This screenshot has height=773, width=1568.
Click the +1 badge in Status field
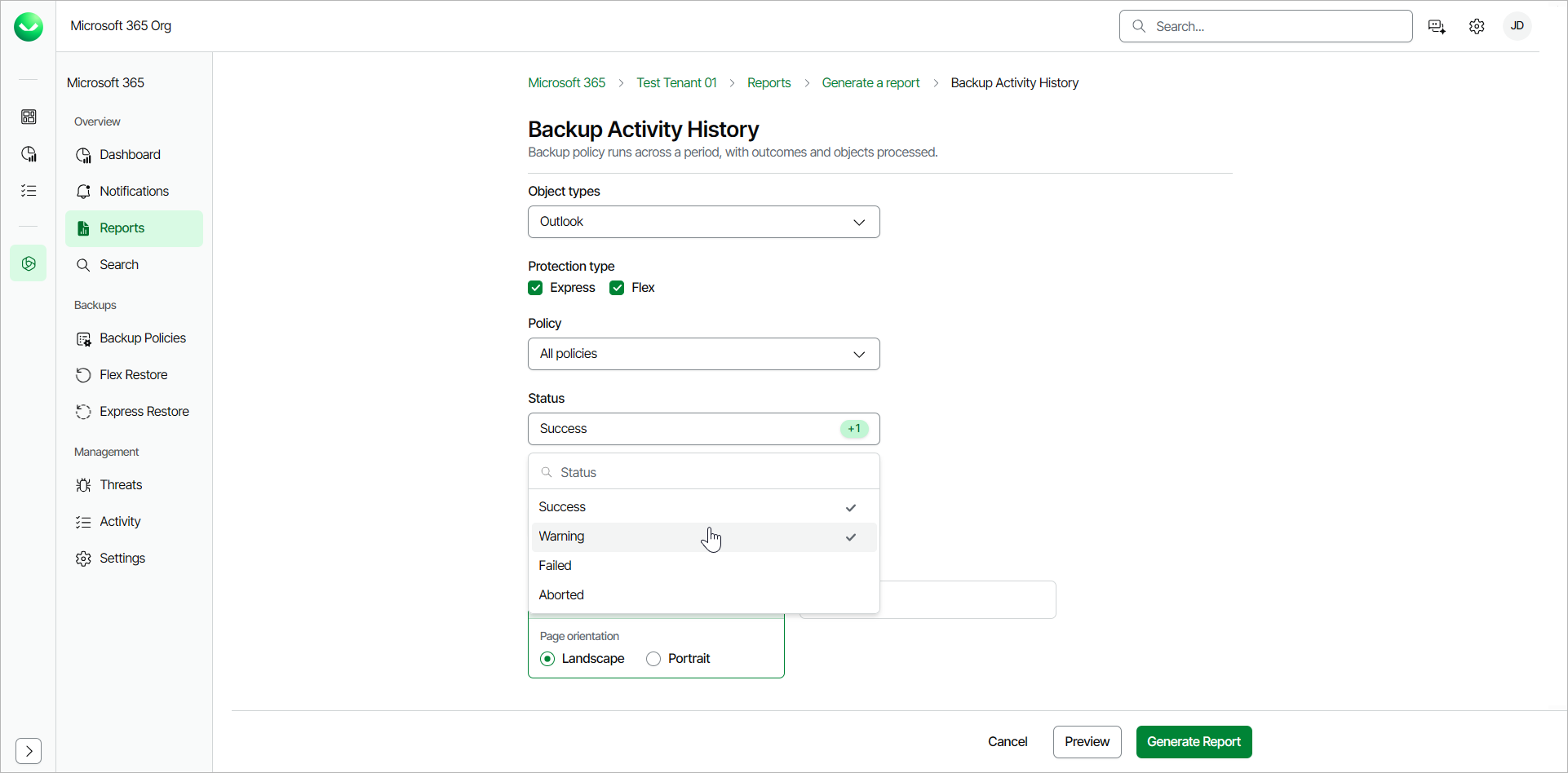(854, 429)
